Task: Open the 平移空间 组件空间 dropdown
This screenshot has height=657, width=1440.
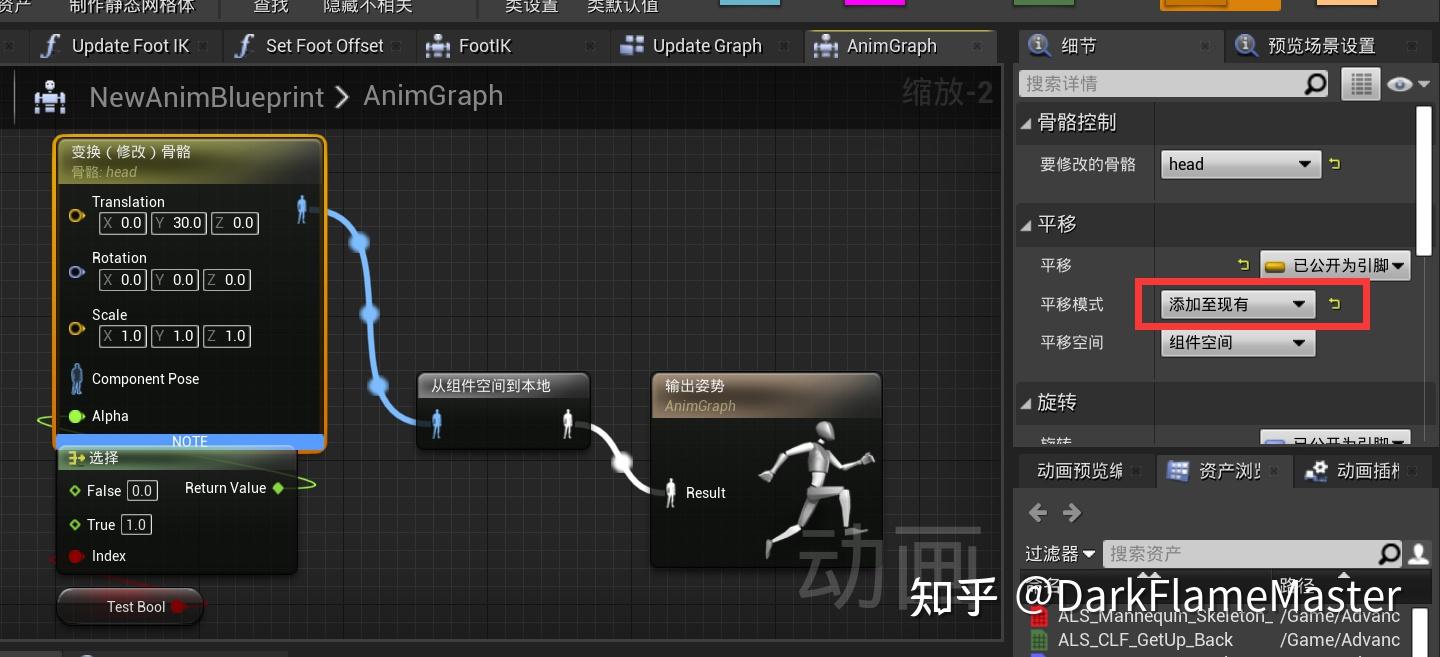Action: tap(1237, 343)
